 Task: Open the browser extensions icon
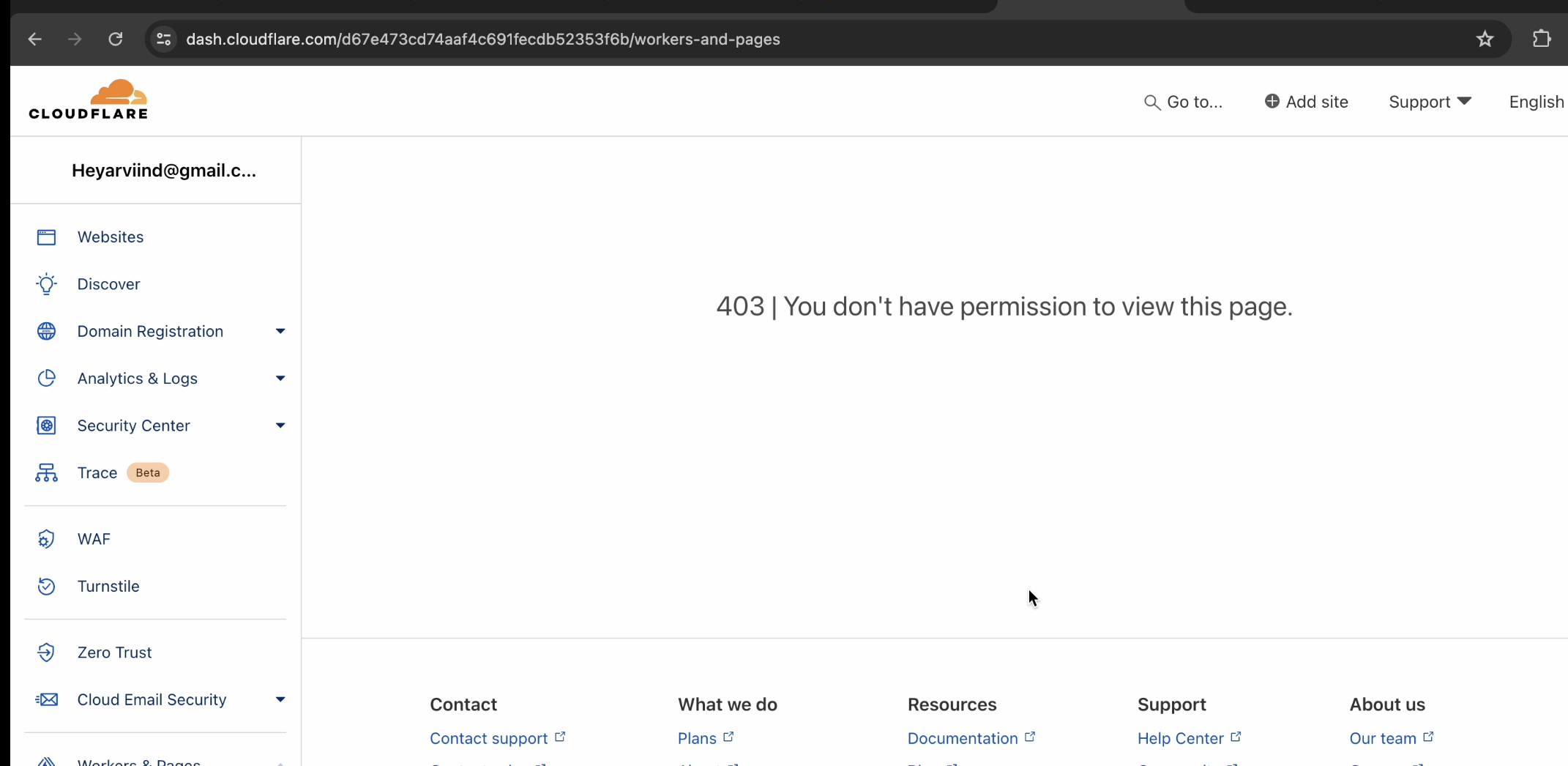(1541, 39)
